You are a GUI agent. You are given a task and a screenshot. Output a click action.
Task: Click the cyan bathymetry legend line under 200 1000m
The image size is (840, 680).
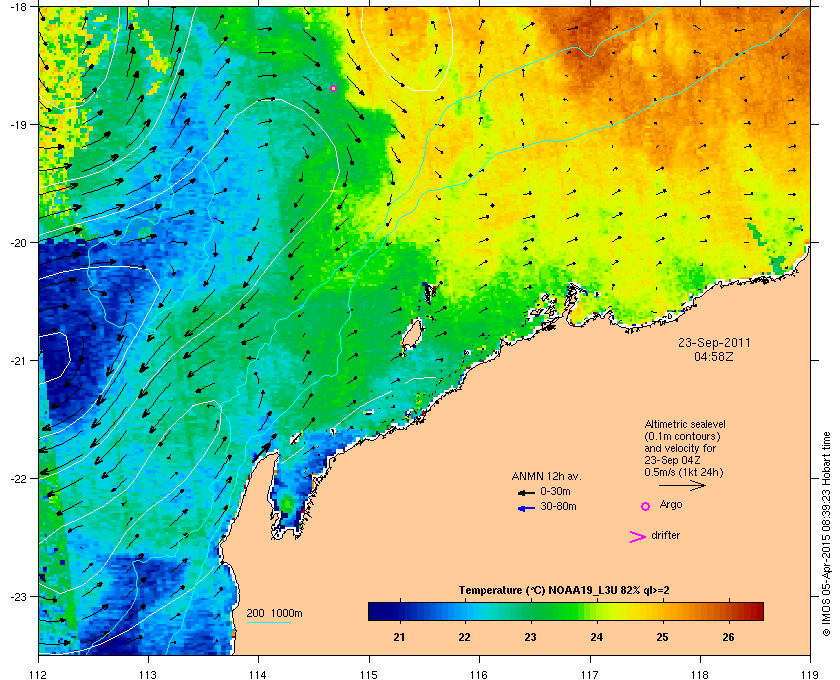pyautogui.click(x=268, y=622)
